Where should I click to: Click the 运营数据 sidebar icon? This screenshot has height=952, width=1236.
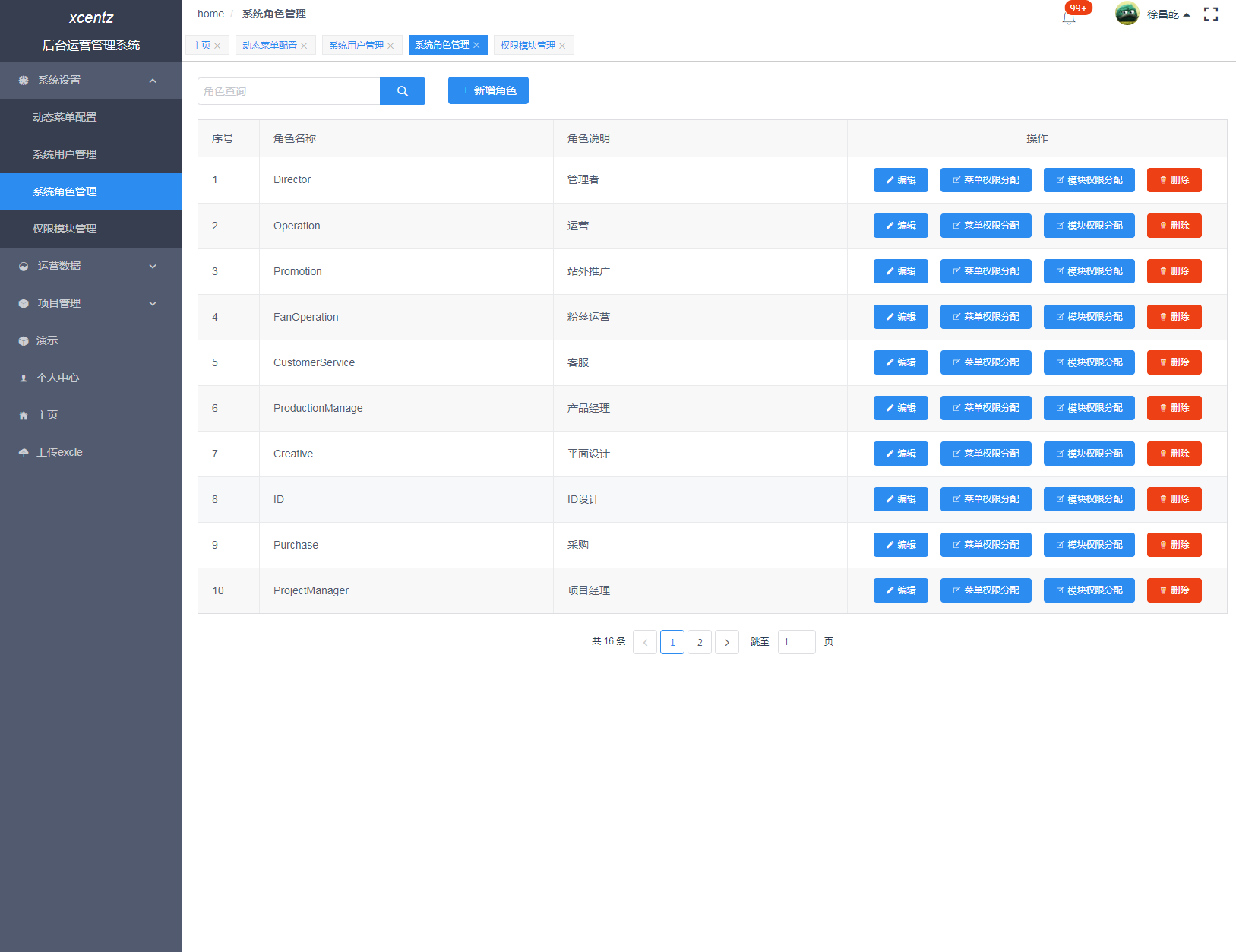(24, 266)
